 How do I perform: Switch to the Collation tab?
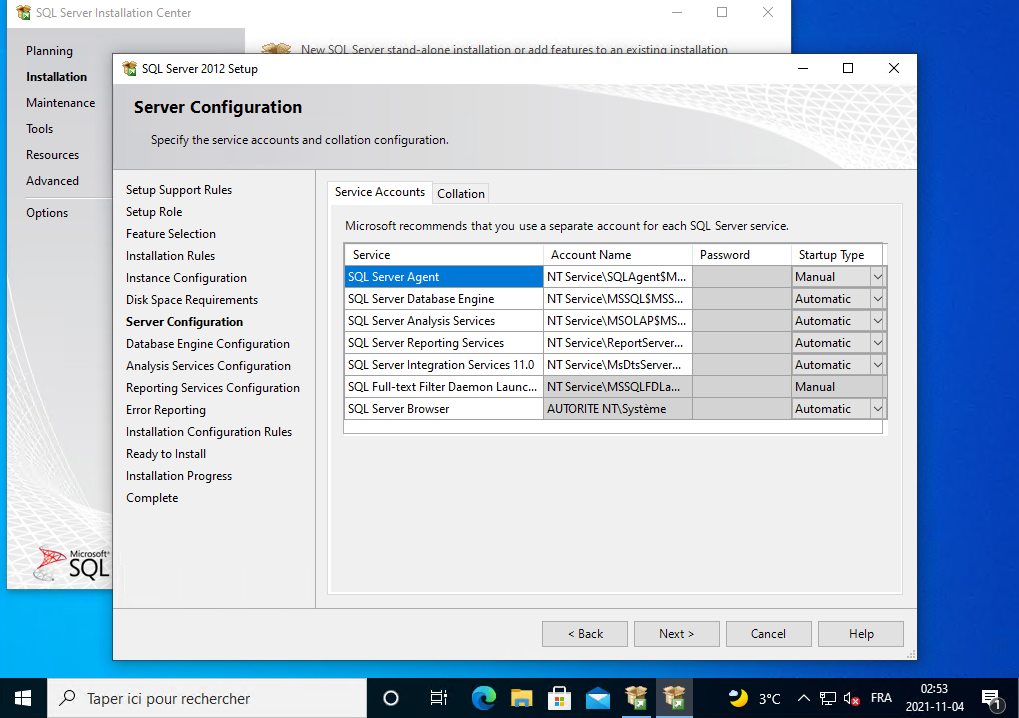point(461,193)
